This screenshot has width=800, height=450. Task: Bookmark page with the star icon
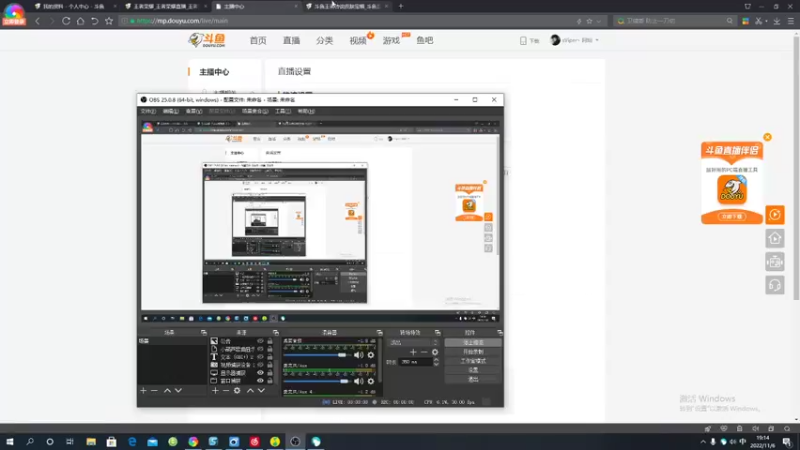point(109,21)
